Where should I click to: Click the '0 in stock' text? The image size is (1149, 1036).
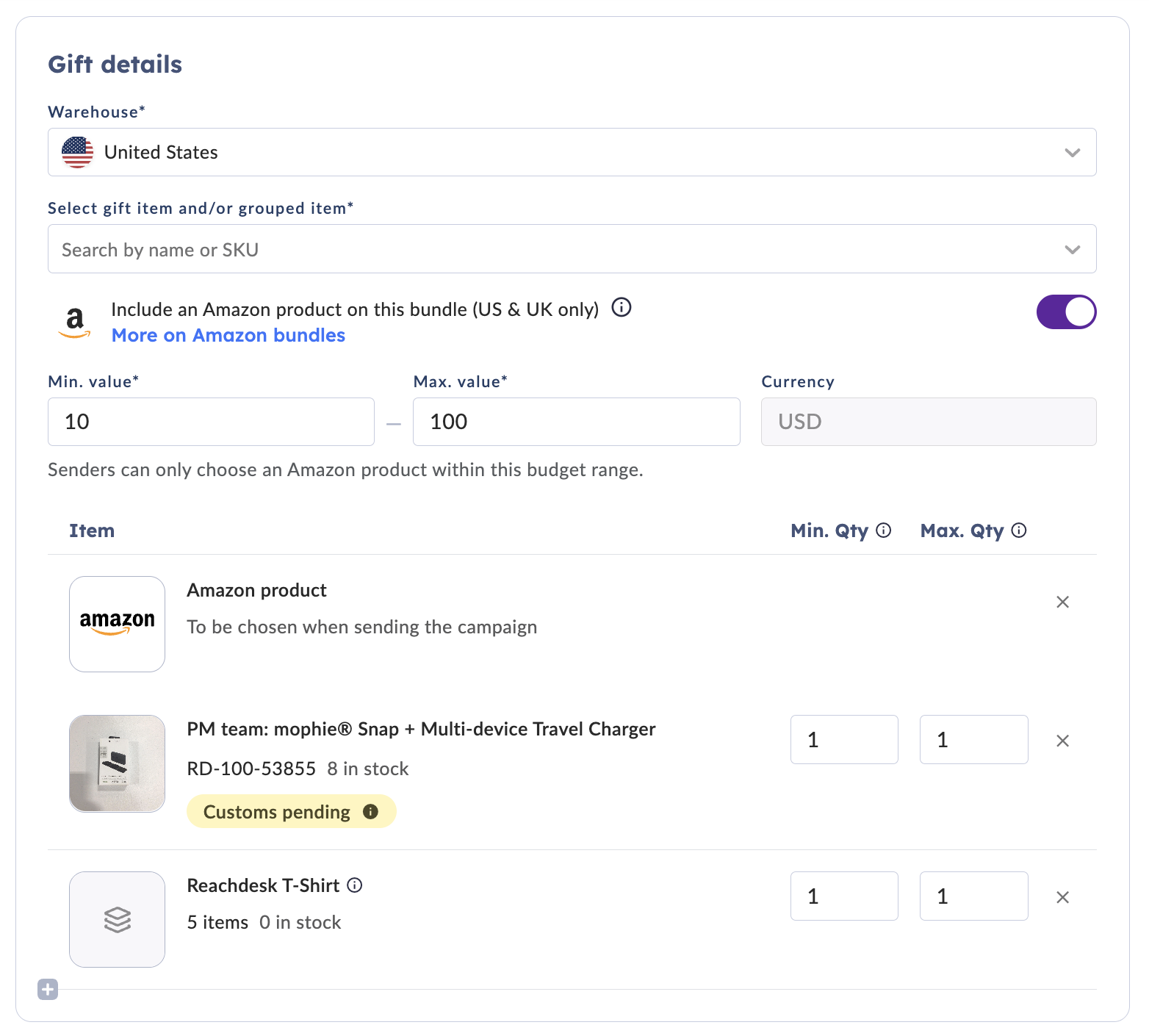coord(300,922)
